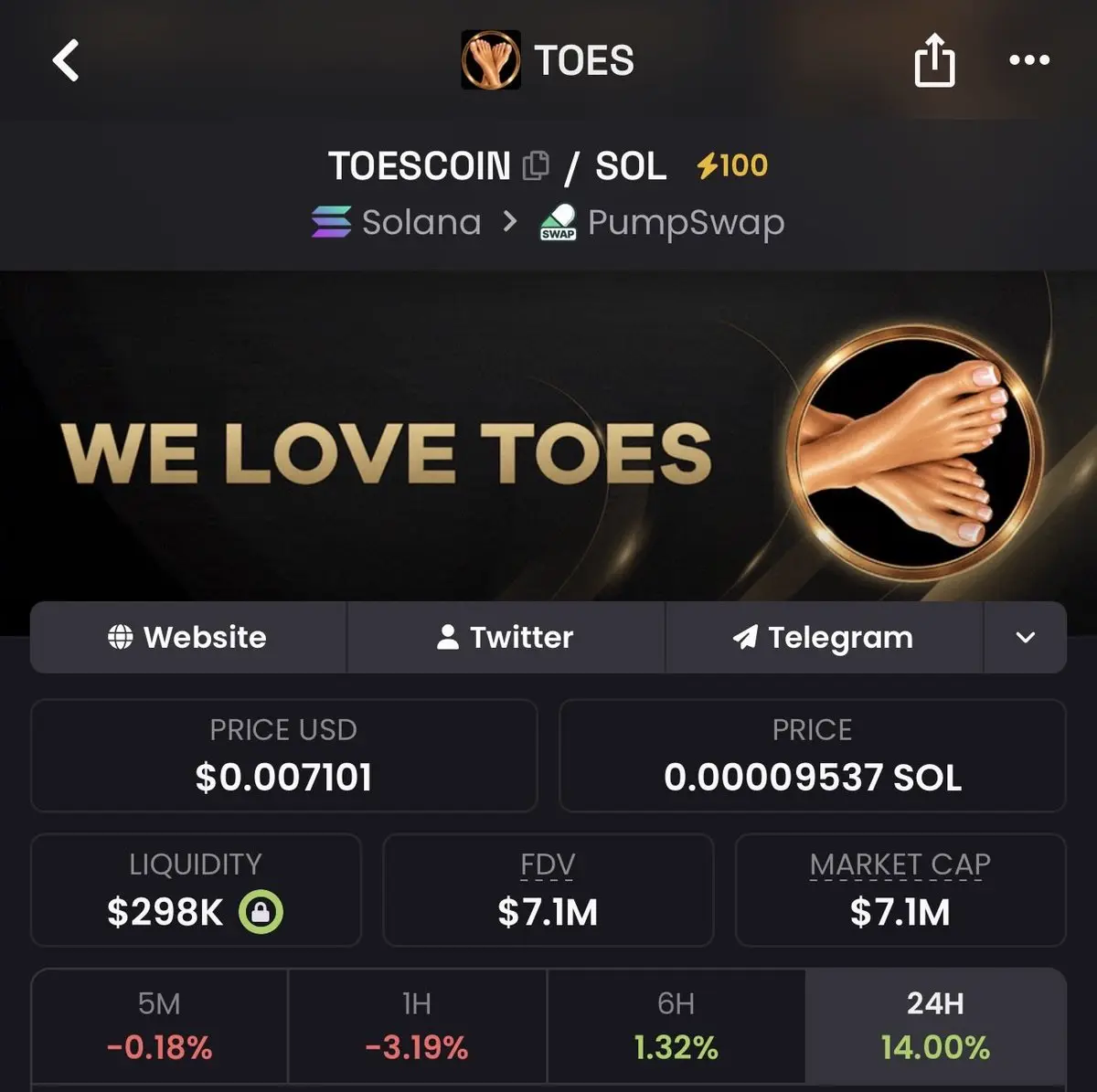Tap the Market Cap label
The image size is (1097, 1092).
coord(900,864)
